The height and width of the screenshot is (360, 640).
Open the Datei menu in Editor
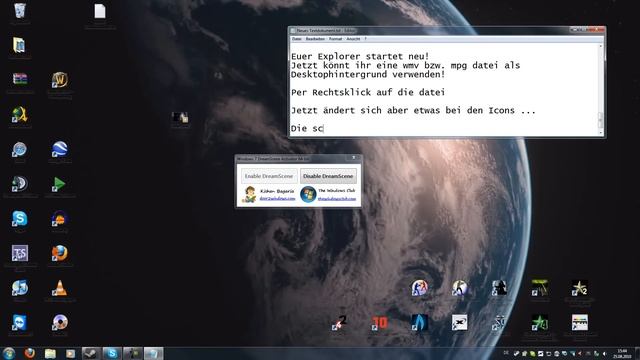point(297,39)
